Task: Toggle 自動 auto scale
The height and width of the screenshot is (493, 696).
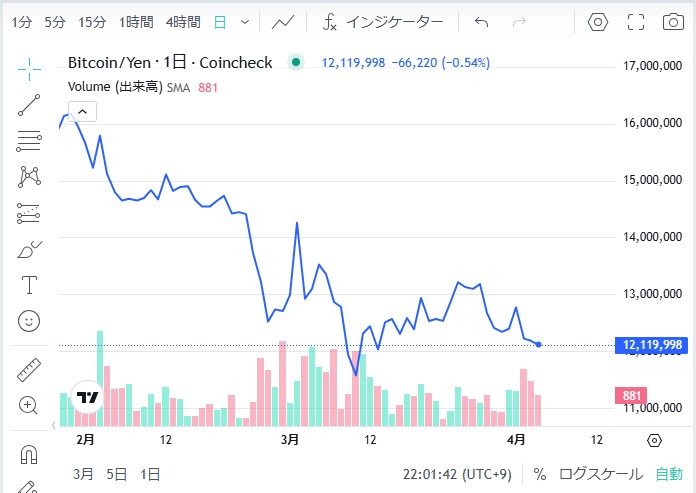Action: 669,473
